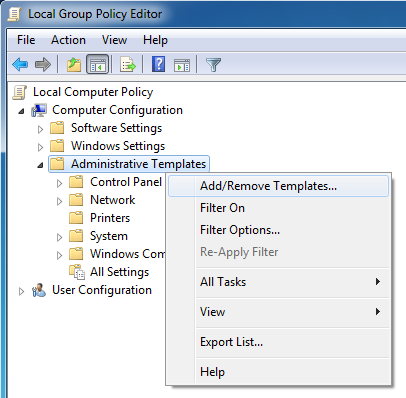Click the Local Group Policy Editor title icon
The image size is (406, 398).
coord(15,14)
